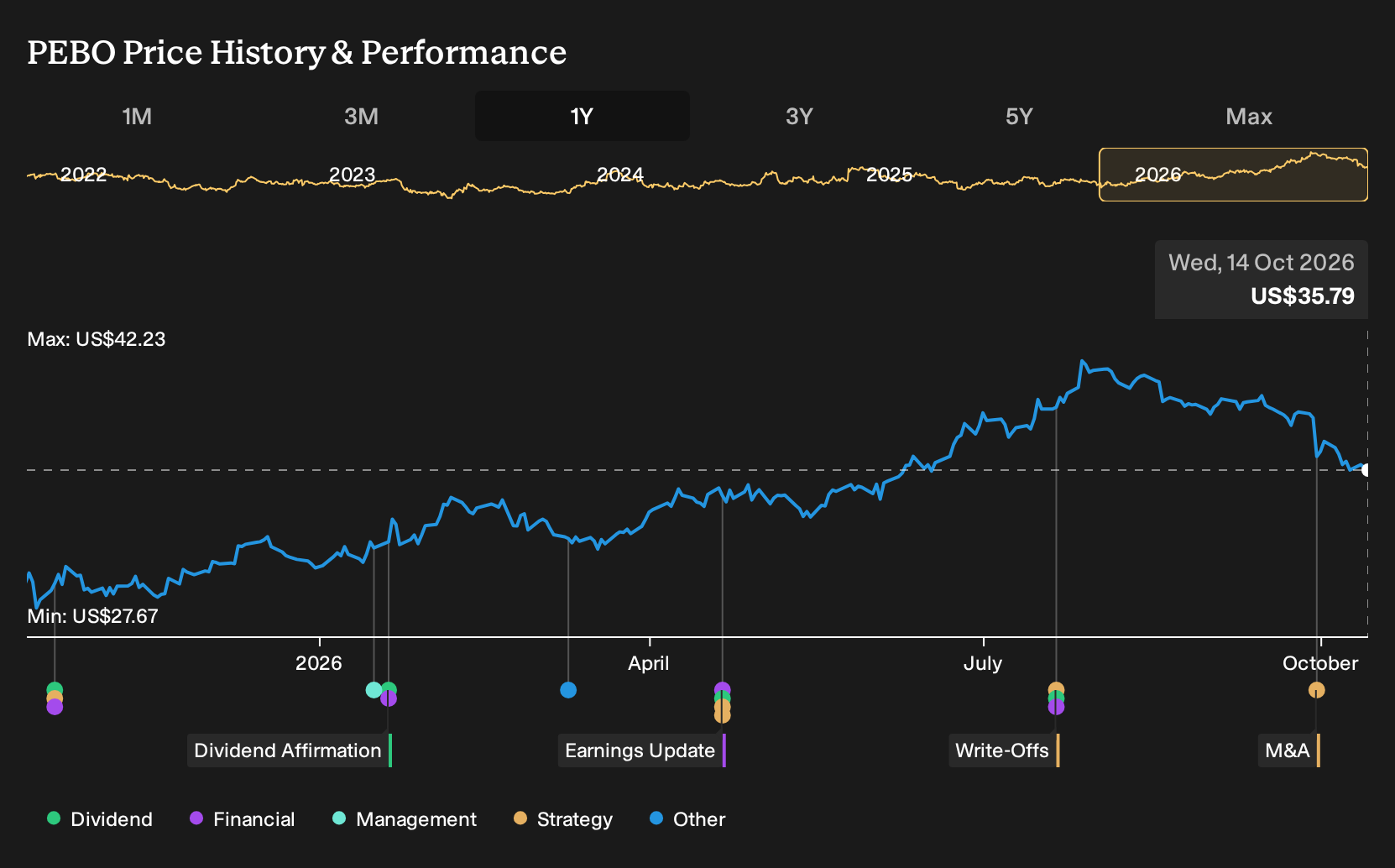Screen dimensions: 1395x868
Task: Click the Max: US$42.23 label
Action: [97, 339]
